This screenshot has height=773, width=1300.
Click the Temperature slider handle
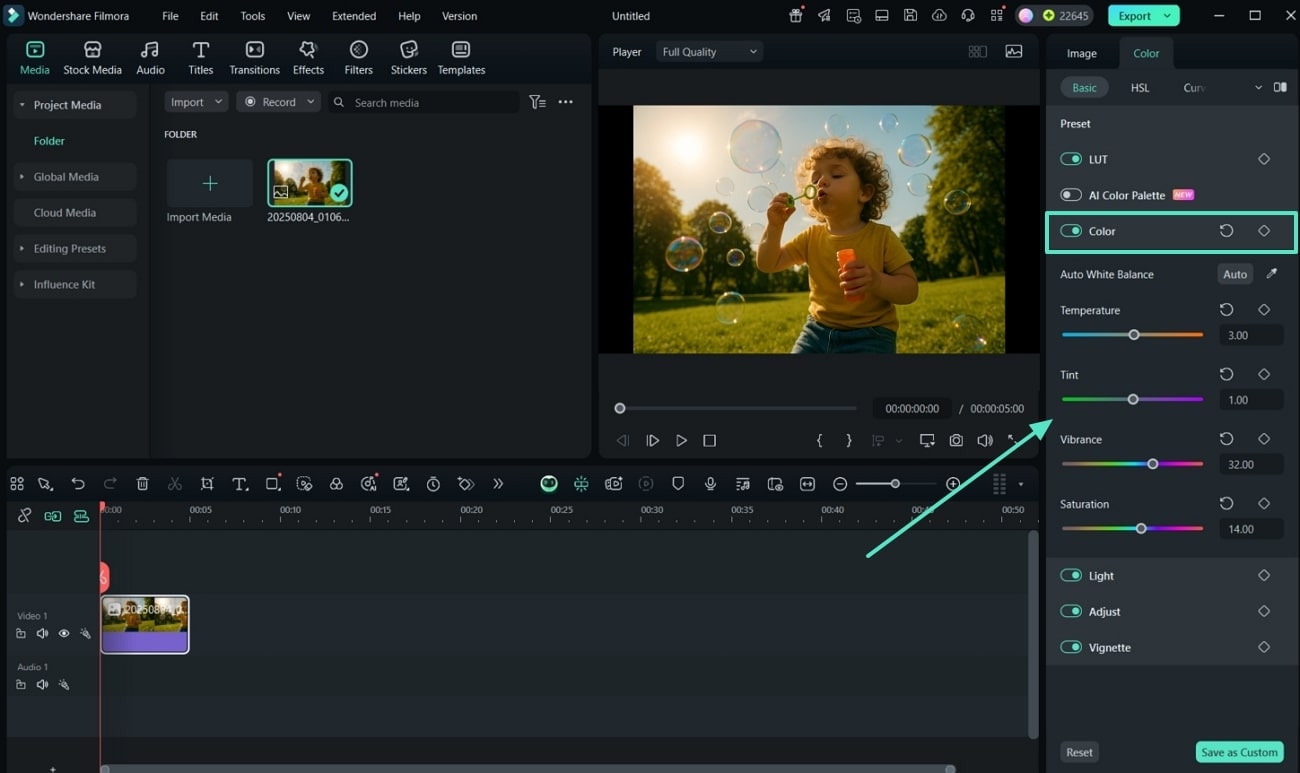point(1133,335)
